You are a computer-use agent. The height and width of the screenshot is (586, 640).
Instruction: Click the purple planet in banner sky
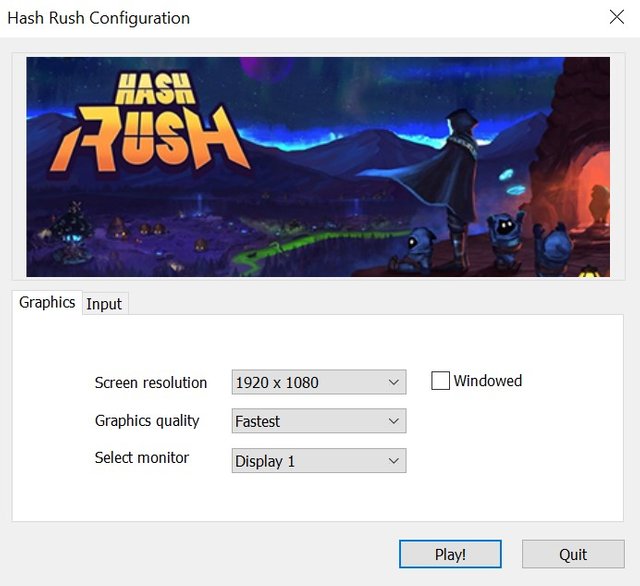[x=267, y=67]
